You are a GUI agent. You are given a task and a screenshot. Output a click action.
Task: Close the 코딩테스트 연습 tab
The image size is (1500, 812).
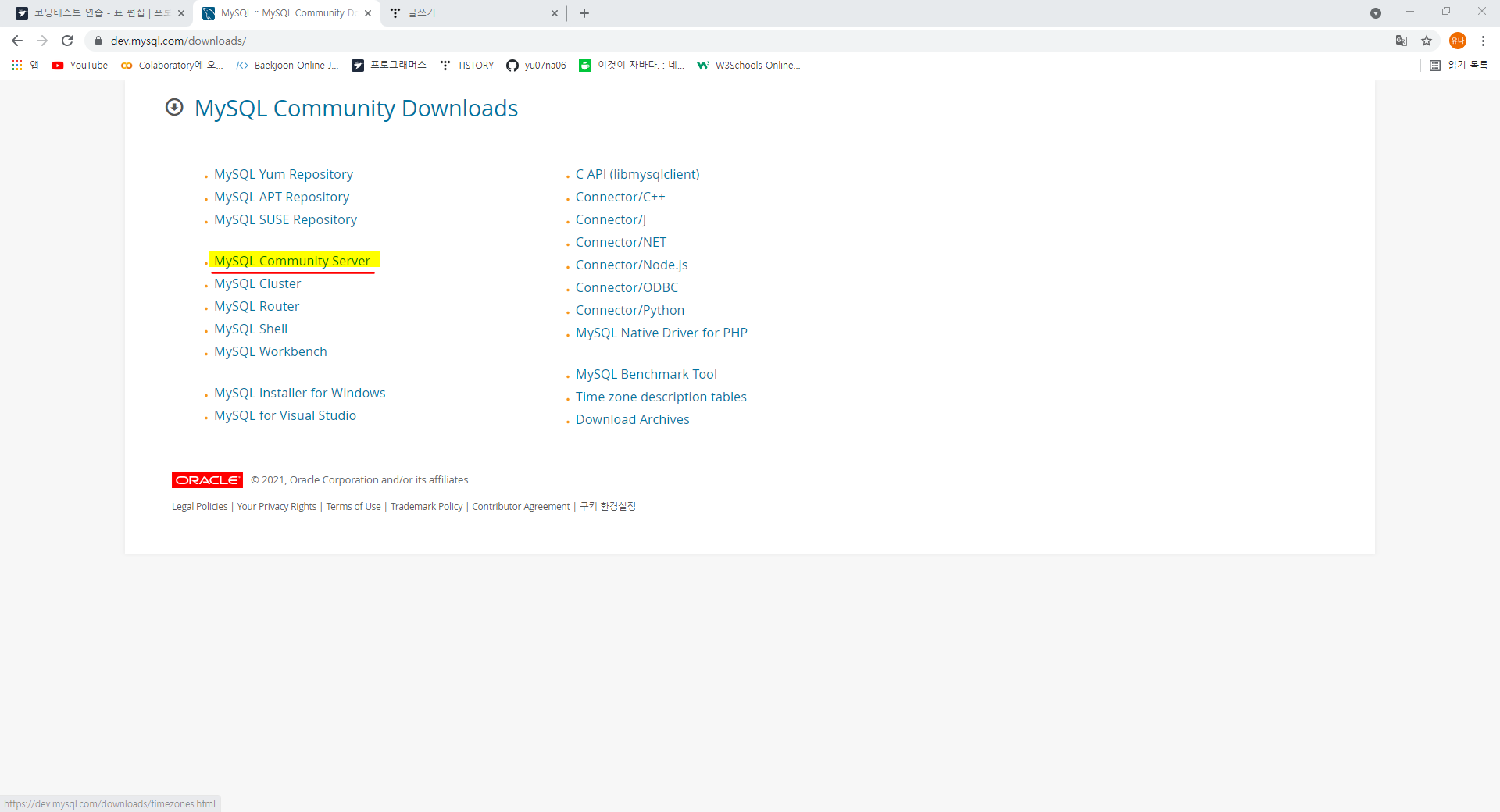tap(181, 13)
